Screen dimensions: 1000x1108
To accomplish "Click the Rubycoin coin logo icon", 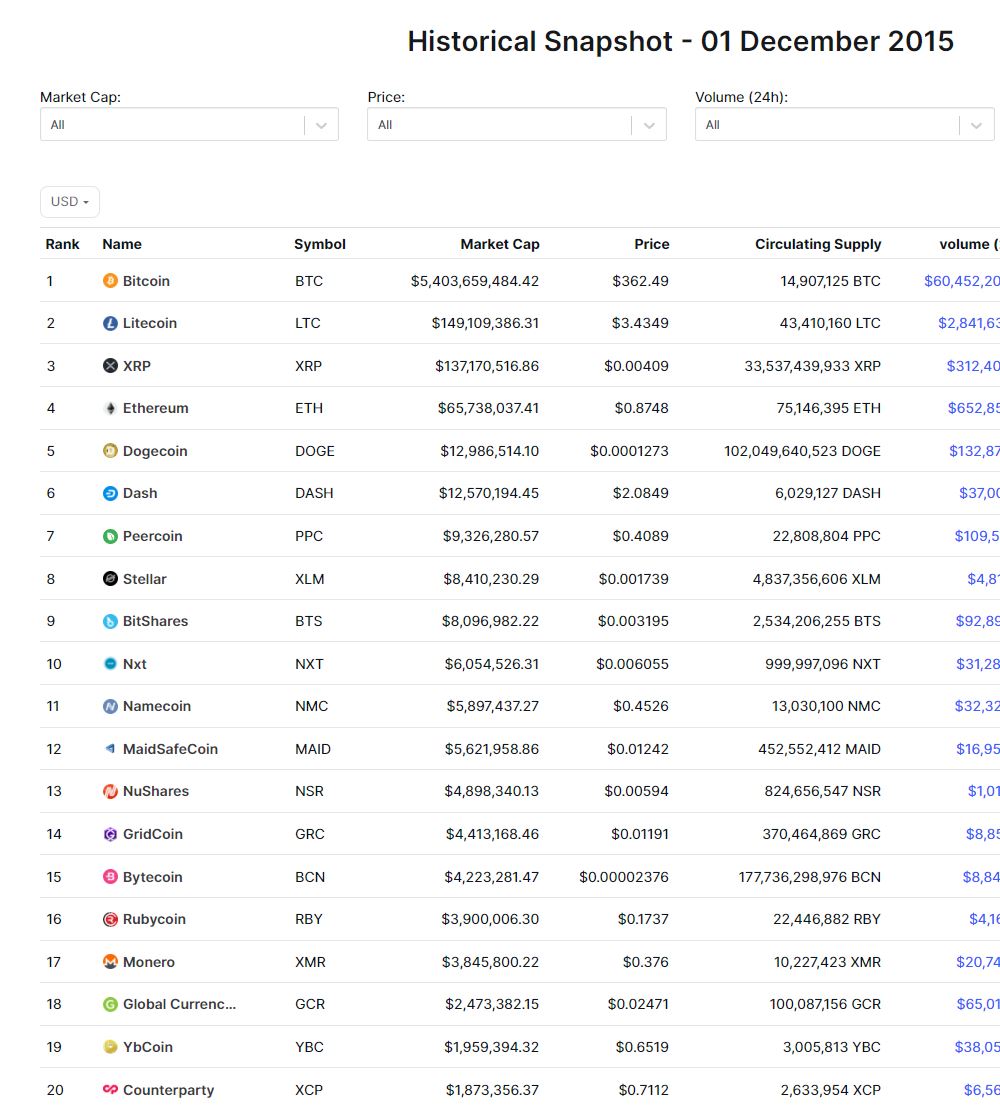I will pos(110,919).
